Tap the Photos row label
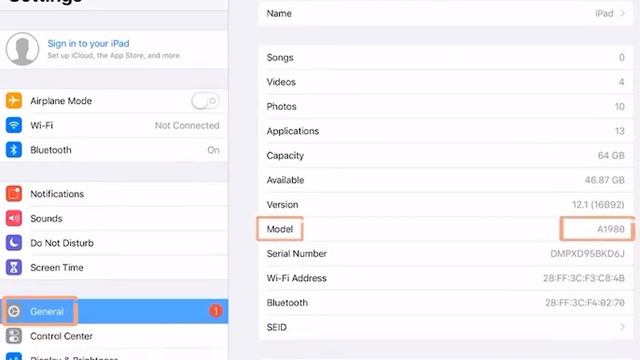 coord(282,107)
